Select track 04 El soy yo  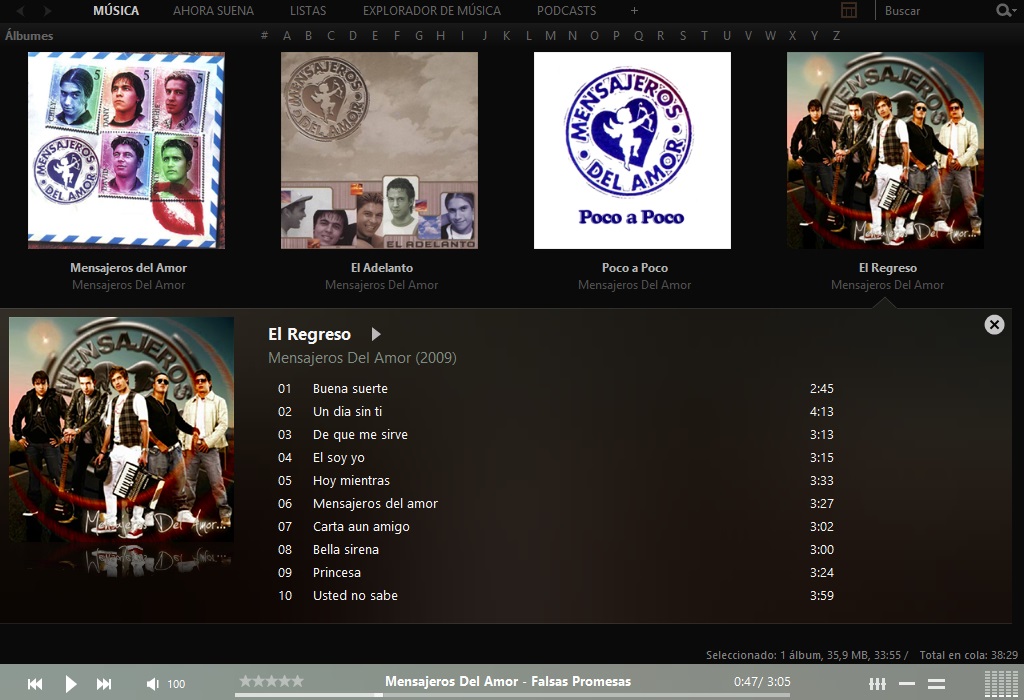555,457
